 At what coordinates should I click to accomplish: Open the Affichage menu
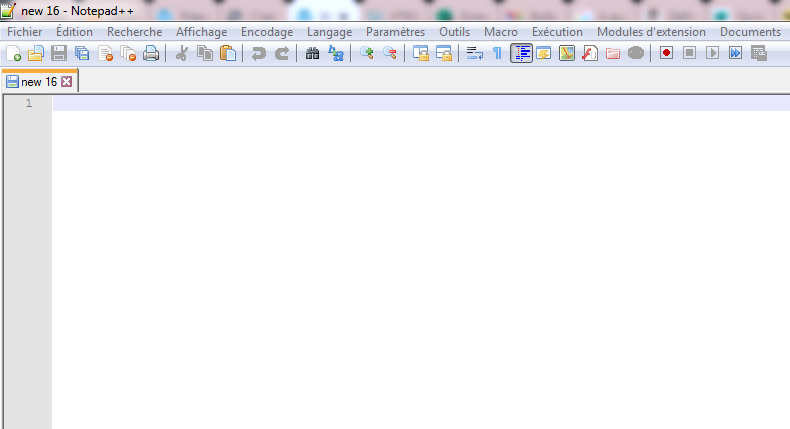coord(202,32)
